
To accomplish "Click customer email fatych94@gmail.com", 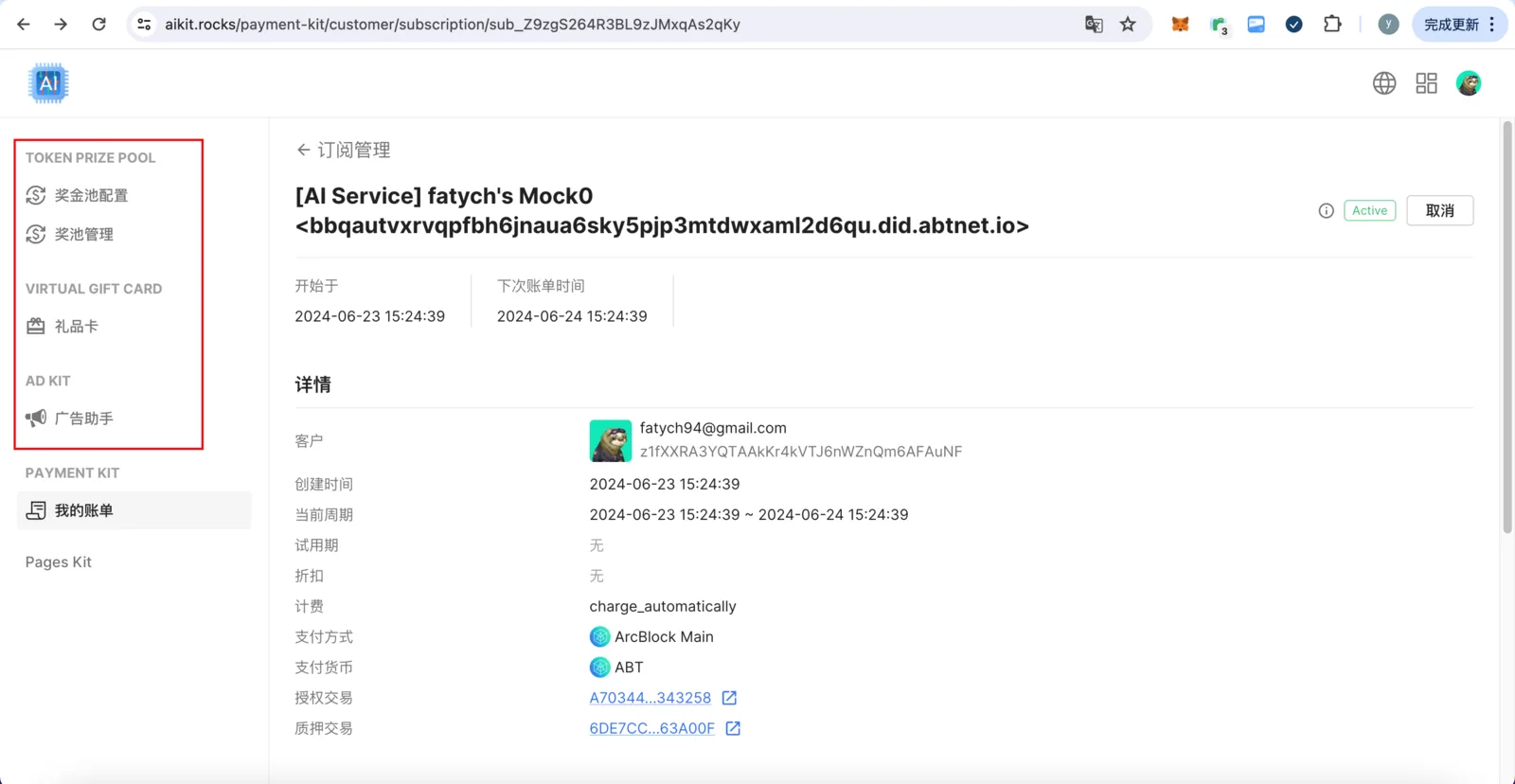I will point(713,428).
